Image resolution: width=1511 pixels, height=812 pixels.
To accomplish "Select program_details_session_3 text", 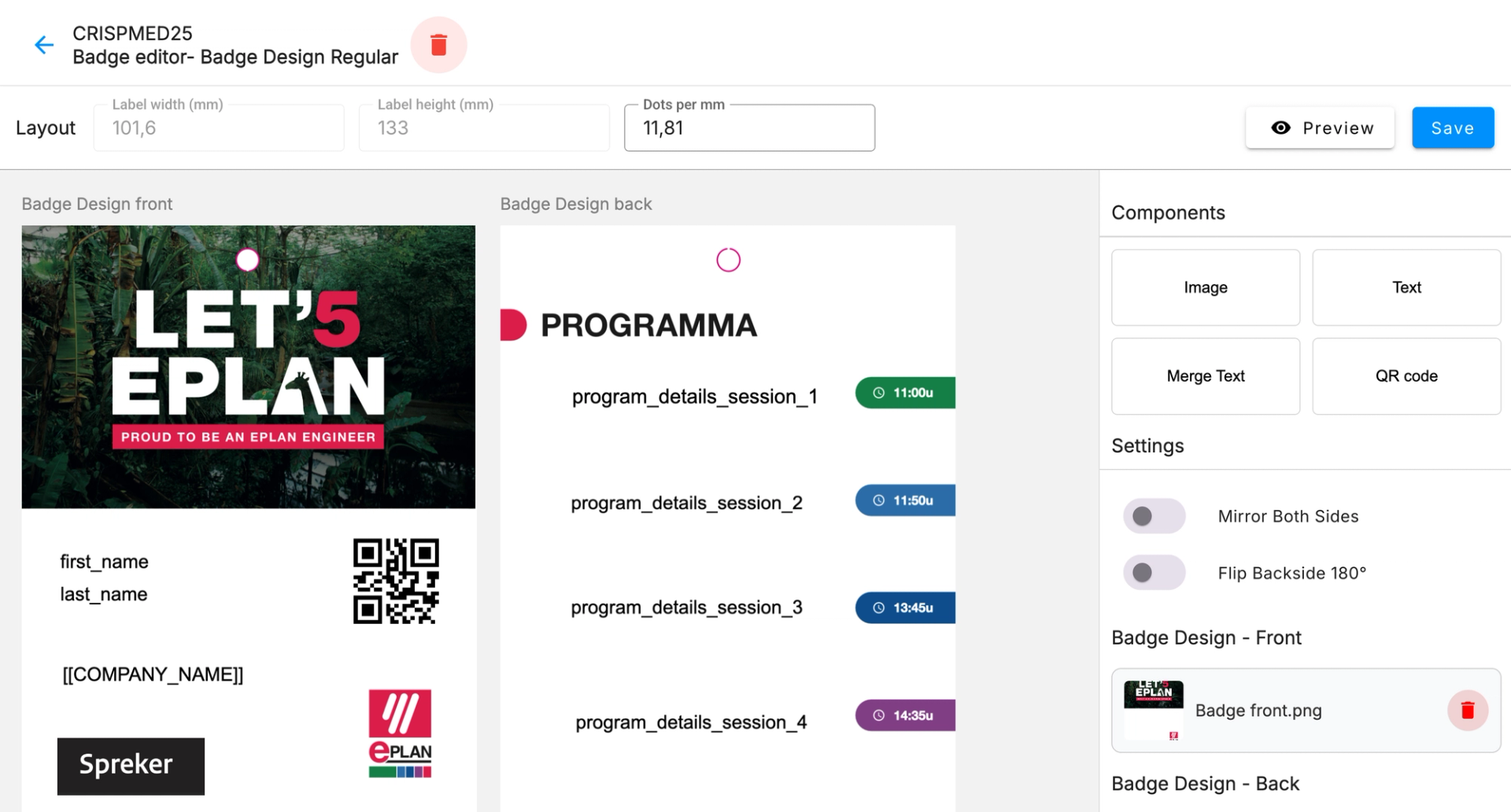I will pyautogui.click(x=686, y=607).
